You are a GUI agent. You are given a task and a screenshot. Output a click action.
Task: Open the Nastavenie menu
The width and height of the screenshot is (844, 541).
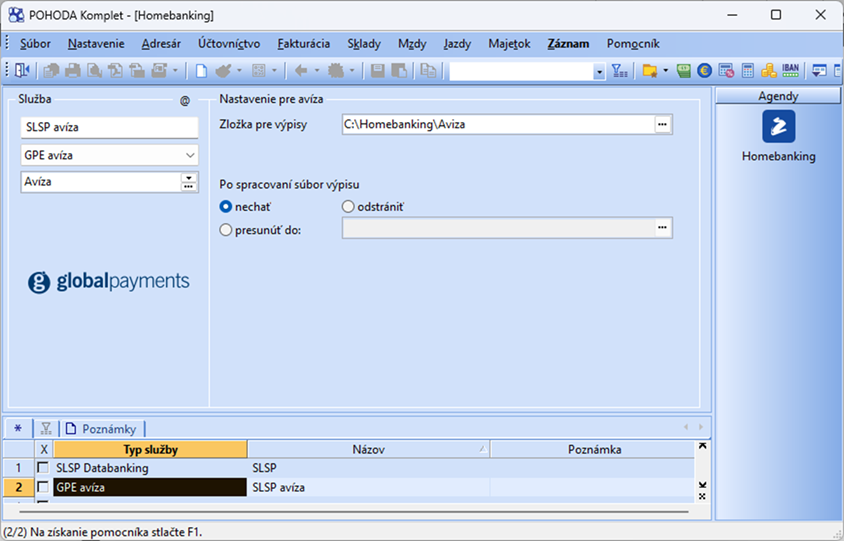click(96, 44)
